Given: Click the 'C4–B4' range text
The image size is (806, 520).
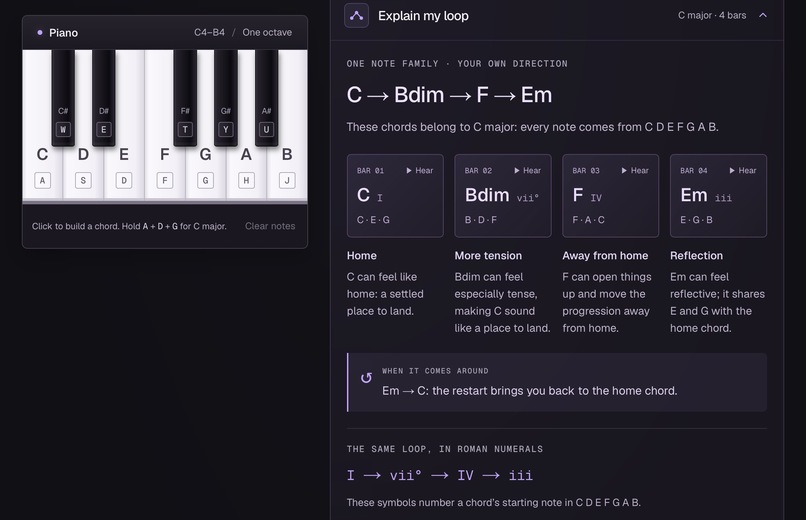Looking at the screenshot, I should [209, 32].
